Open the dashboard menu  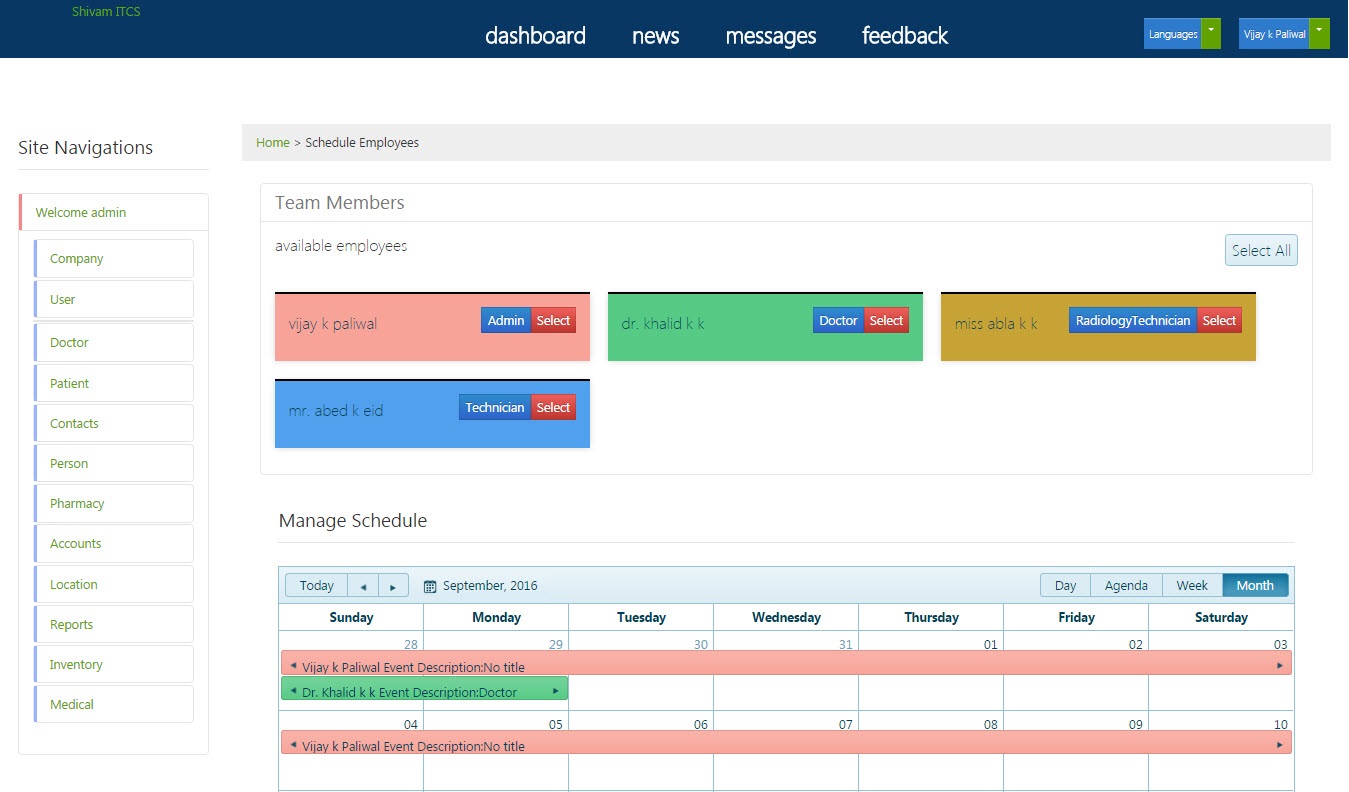[535, 36]
